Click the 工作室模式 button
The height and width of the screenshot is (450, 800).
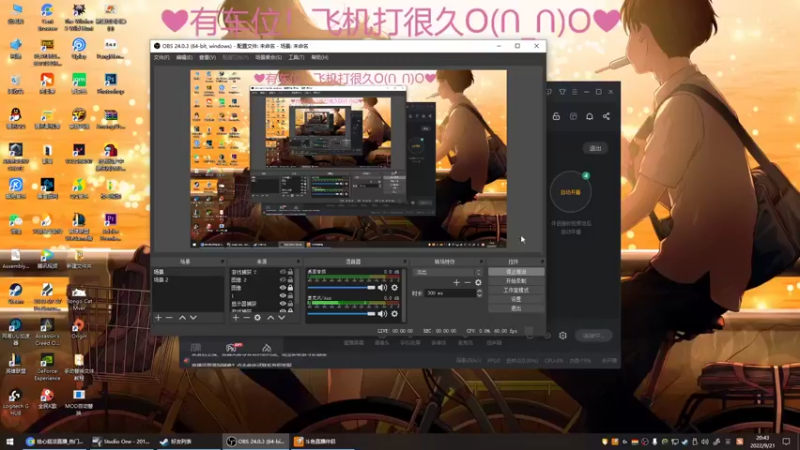[516, 290]
